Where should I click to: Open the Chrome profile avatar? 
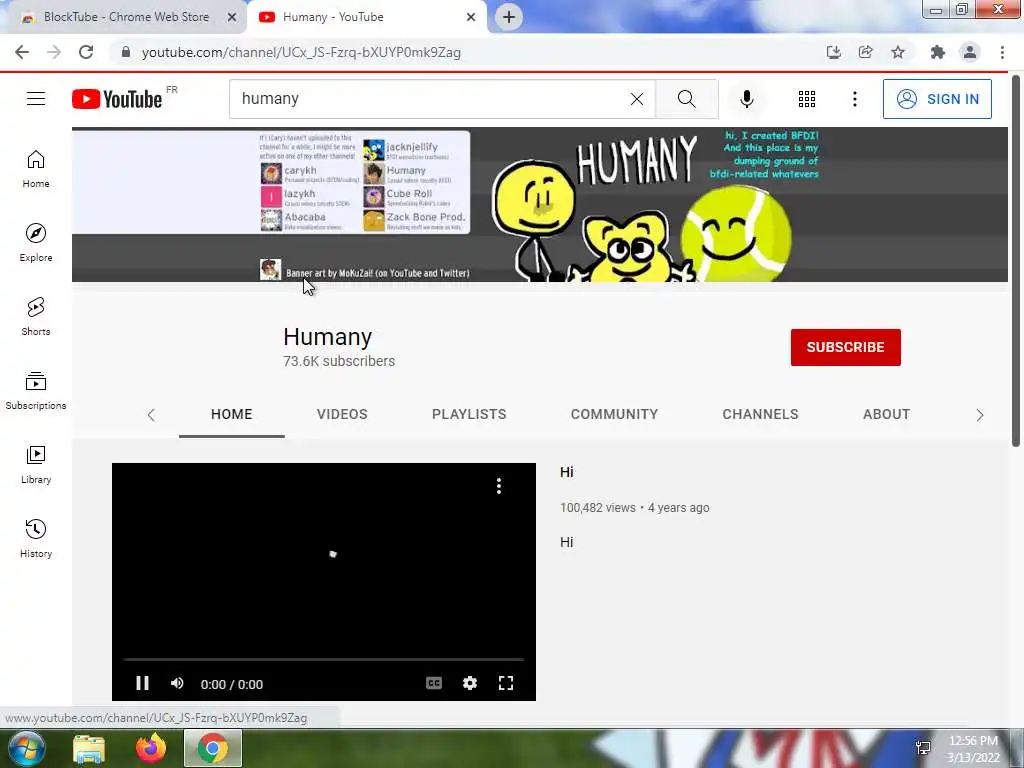pyautogui.click(x=970, y=52)
